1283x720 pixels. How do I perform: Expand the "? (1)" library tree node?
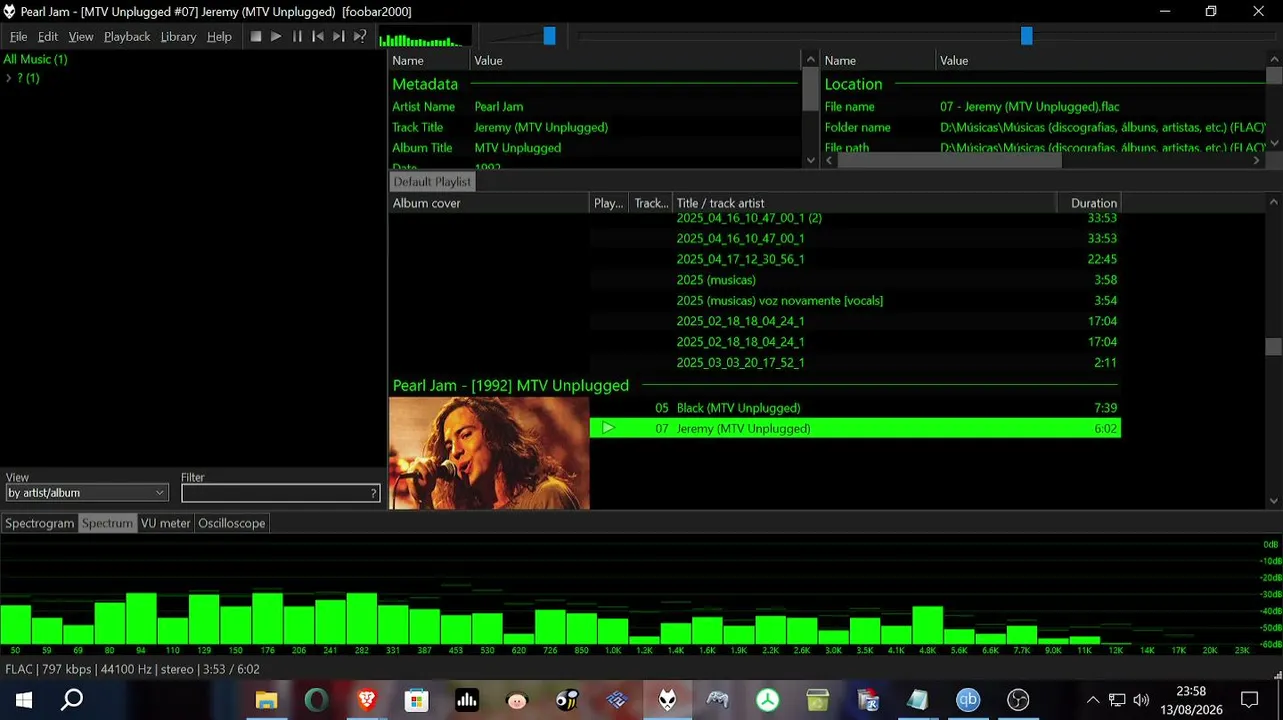pyautogui.click(x=9, y=78)
